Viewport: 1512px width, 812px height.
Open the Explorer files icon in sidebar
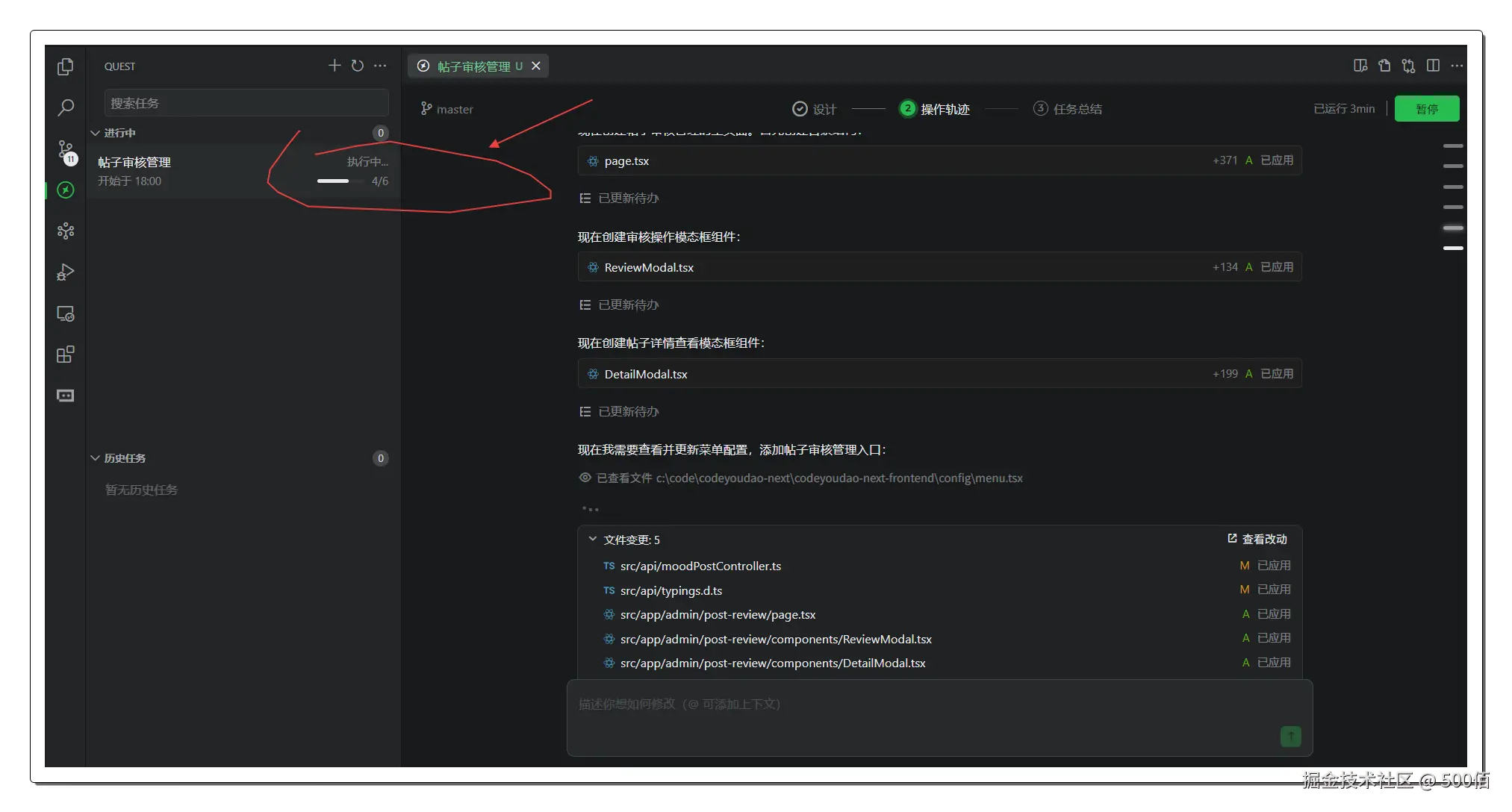(66, 67)
